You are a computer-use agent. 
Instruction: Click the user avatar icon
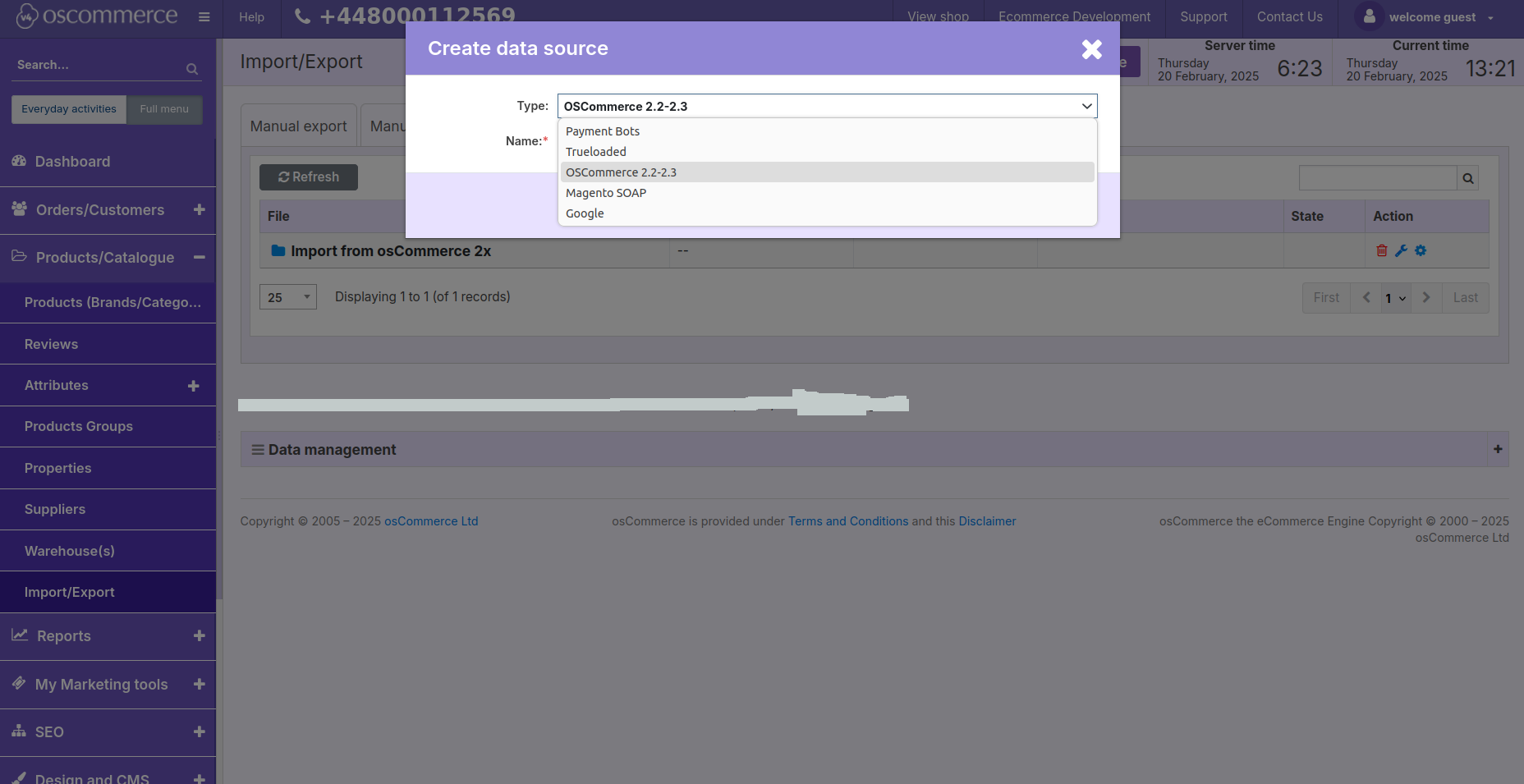pos(1369,16)
